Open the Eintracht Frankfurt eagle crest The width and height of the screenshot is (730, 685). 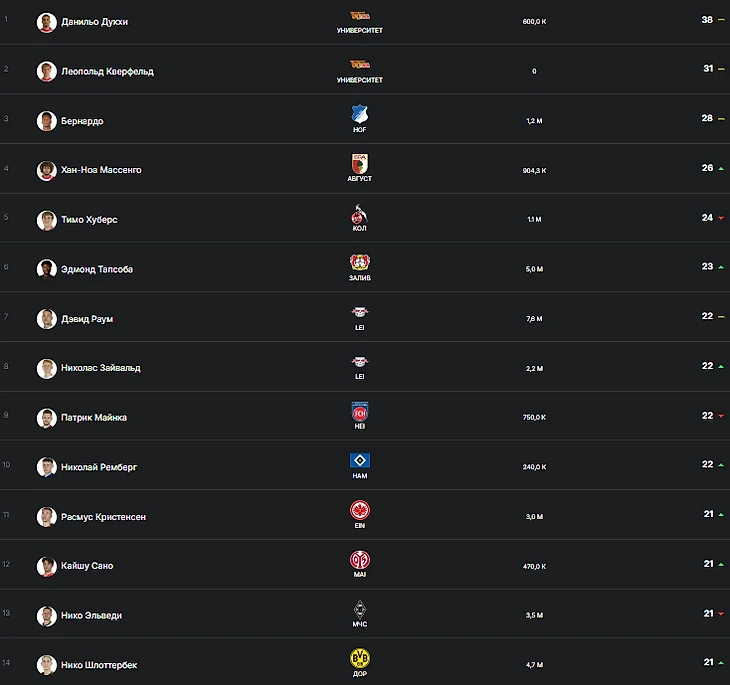click(x=359, y=510)
